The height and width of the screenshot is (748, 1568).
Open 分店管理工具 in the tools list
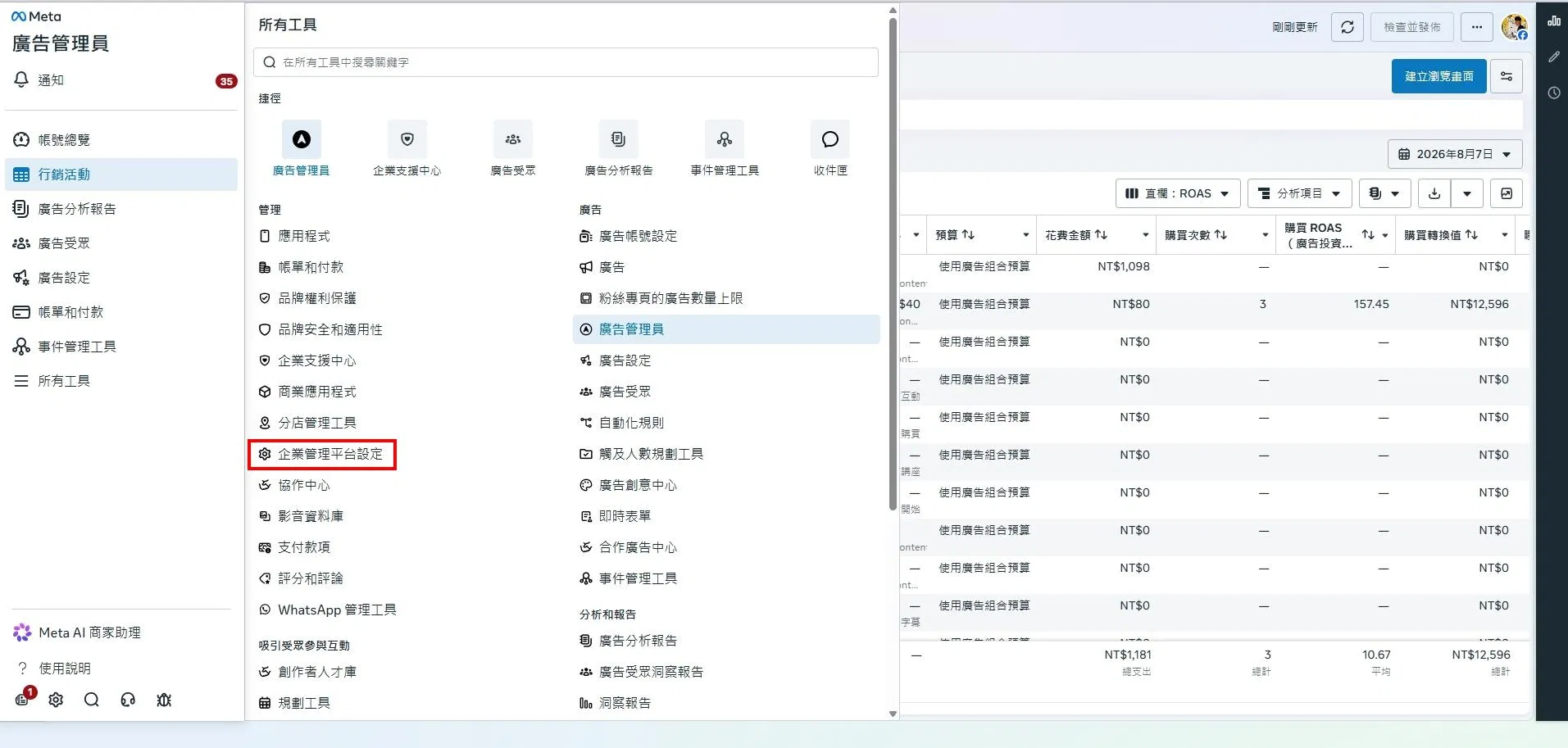coord(307,423)
